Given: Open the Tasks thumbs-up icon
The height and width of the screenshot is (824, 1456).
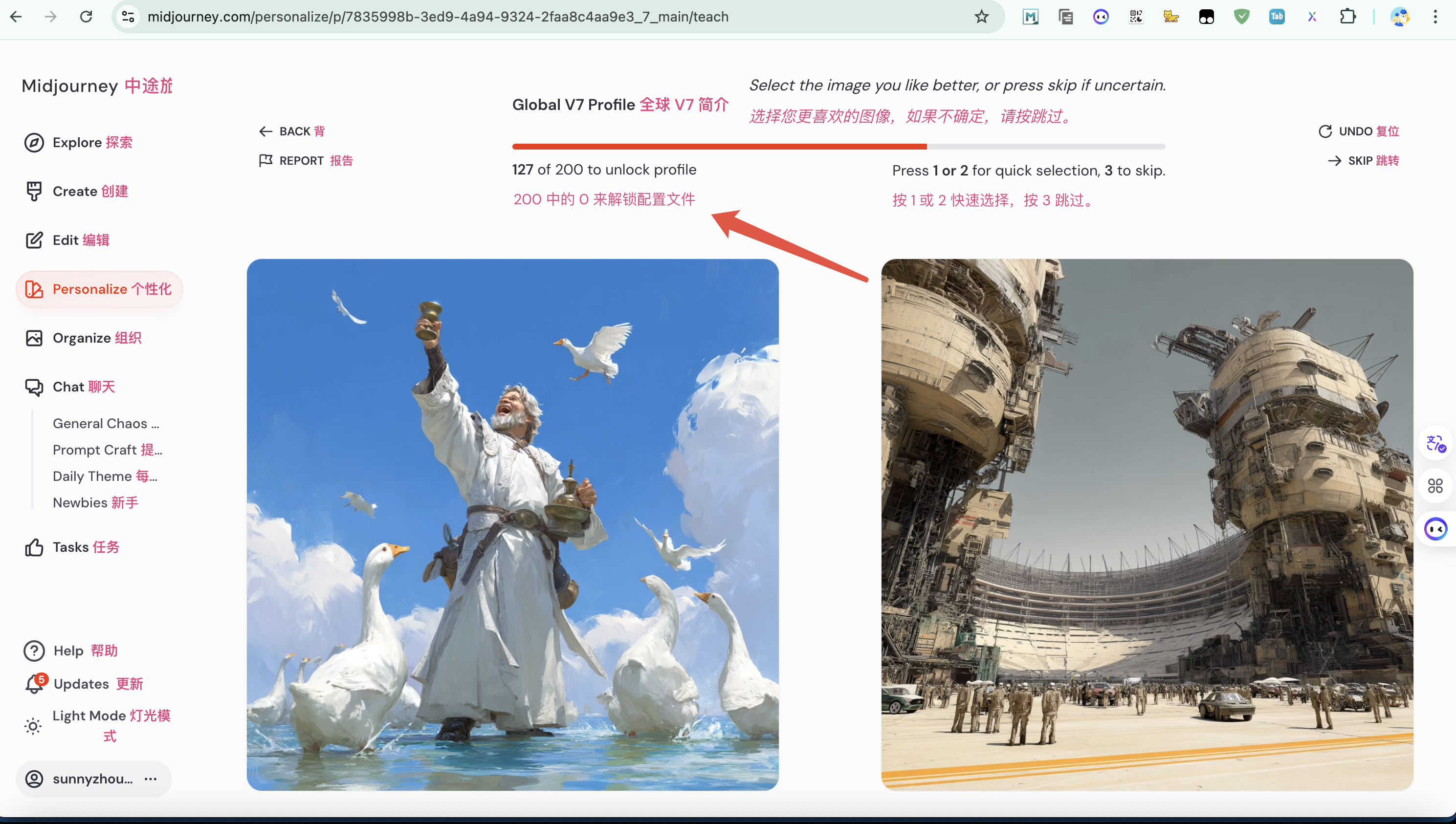Looking at the screenshot, I should click(x=34, y=547).
